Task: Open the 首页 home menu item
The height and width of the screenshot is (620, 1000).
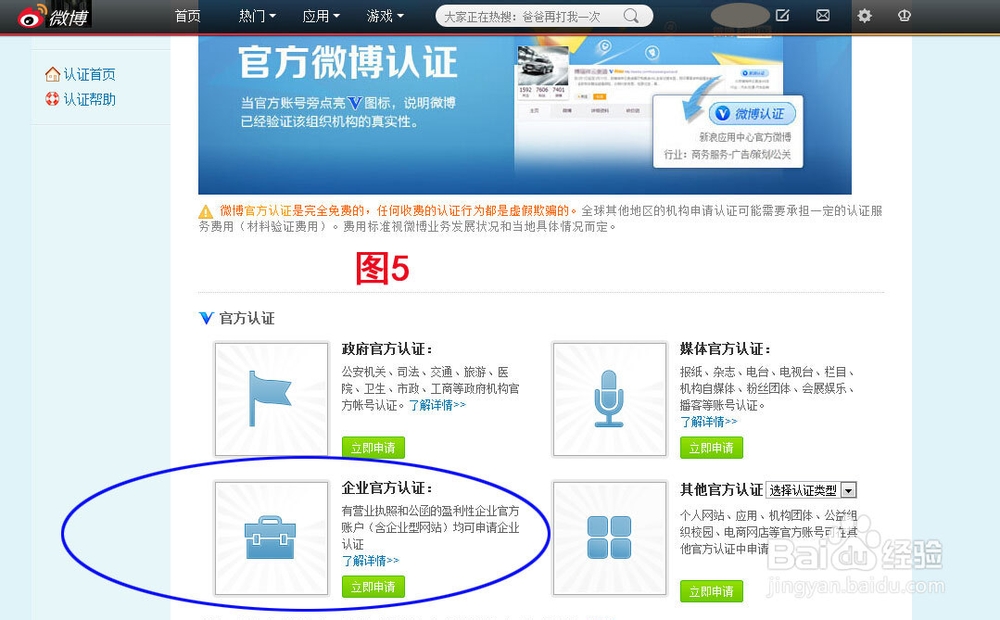Action: (188, 16)
